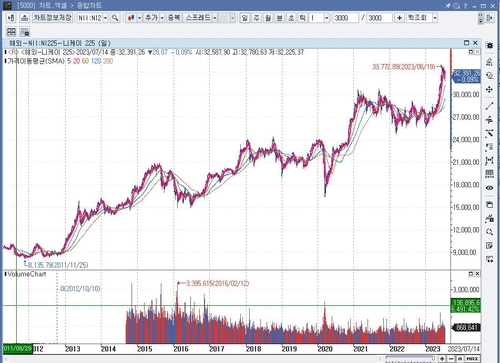Click the 중복 button

pos(174,18)
